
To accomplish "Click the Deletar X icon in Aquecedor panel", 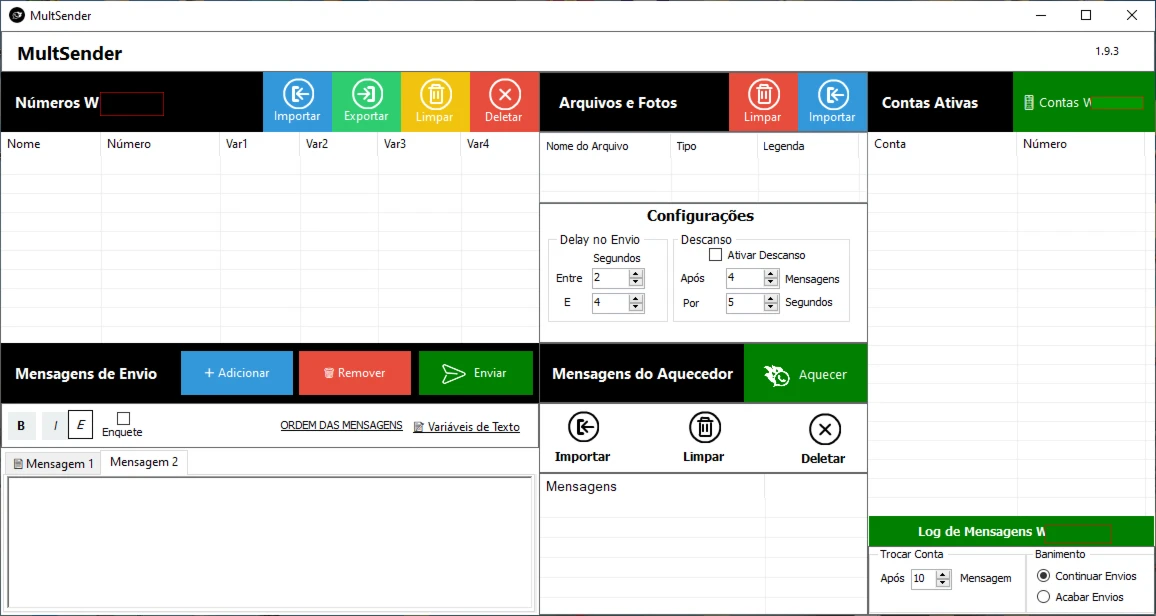I will [824, 430].
